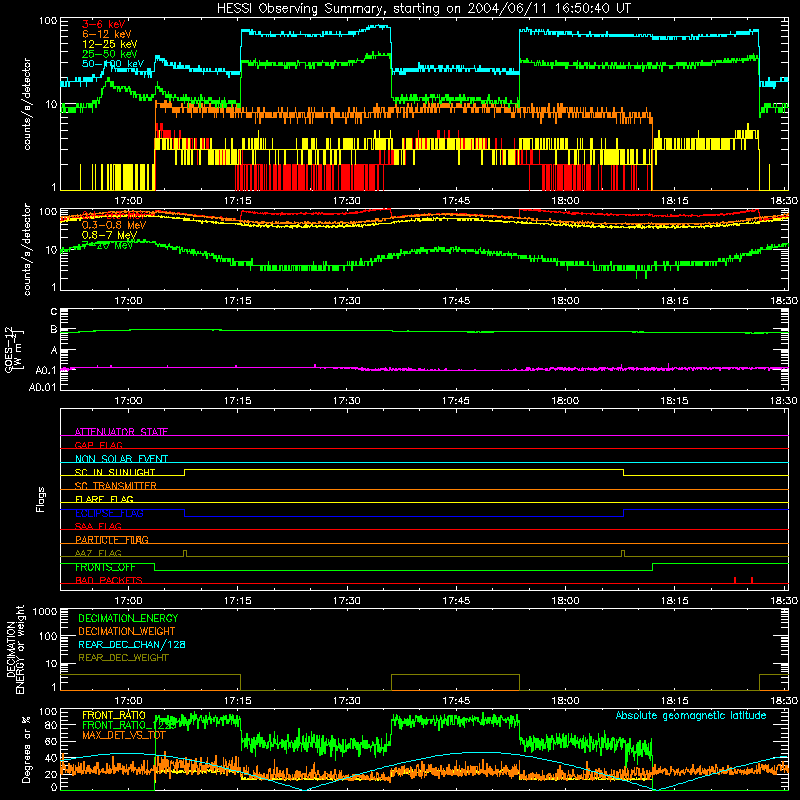Click the 18:00 tick under the GOES-12 panel
Image resolution: width=800 pixels, height=800 pixels.
(565, 401)
